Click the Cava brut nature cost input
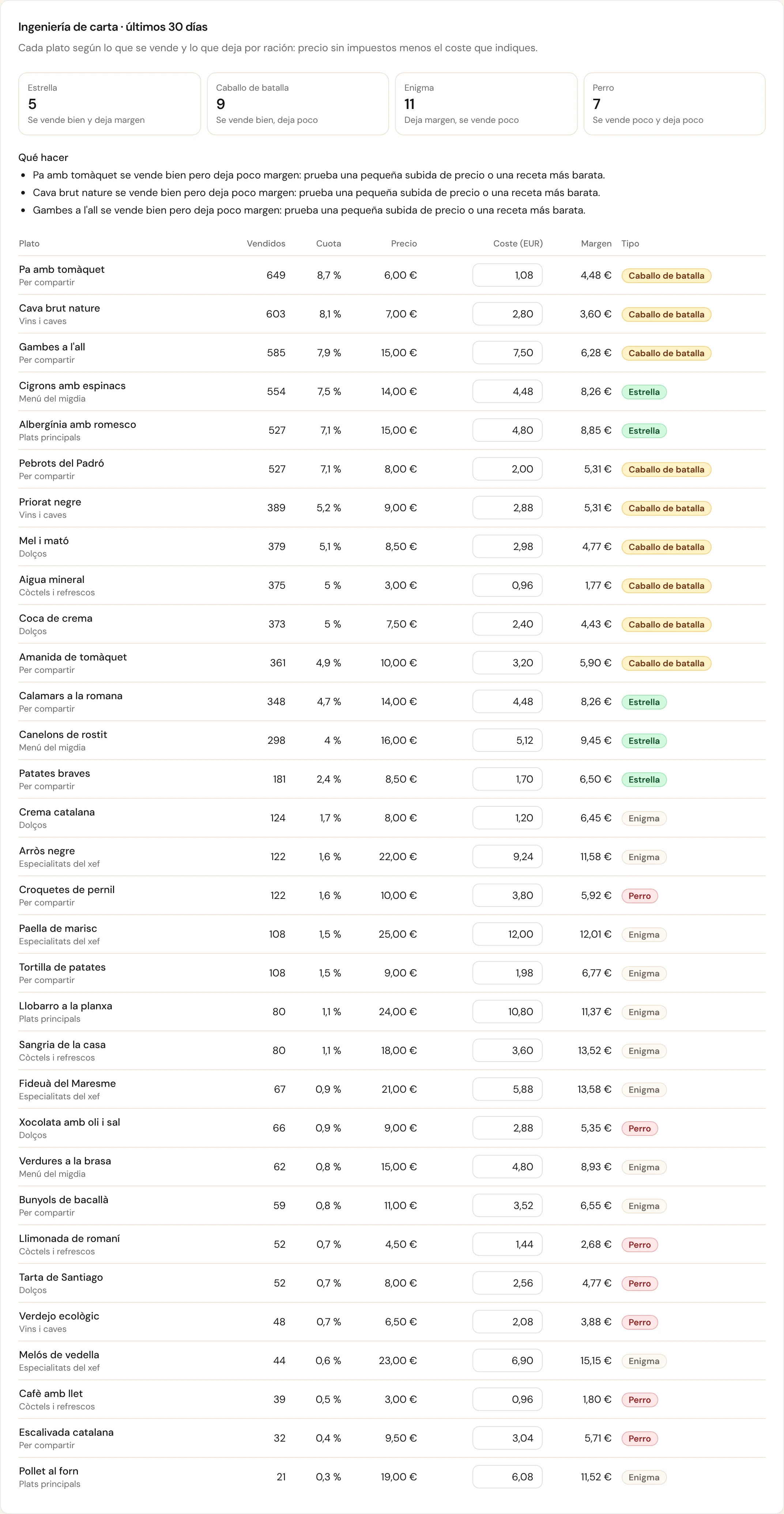The height and width of the screenshot is (1514, 784). point(507,314)
